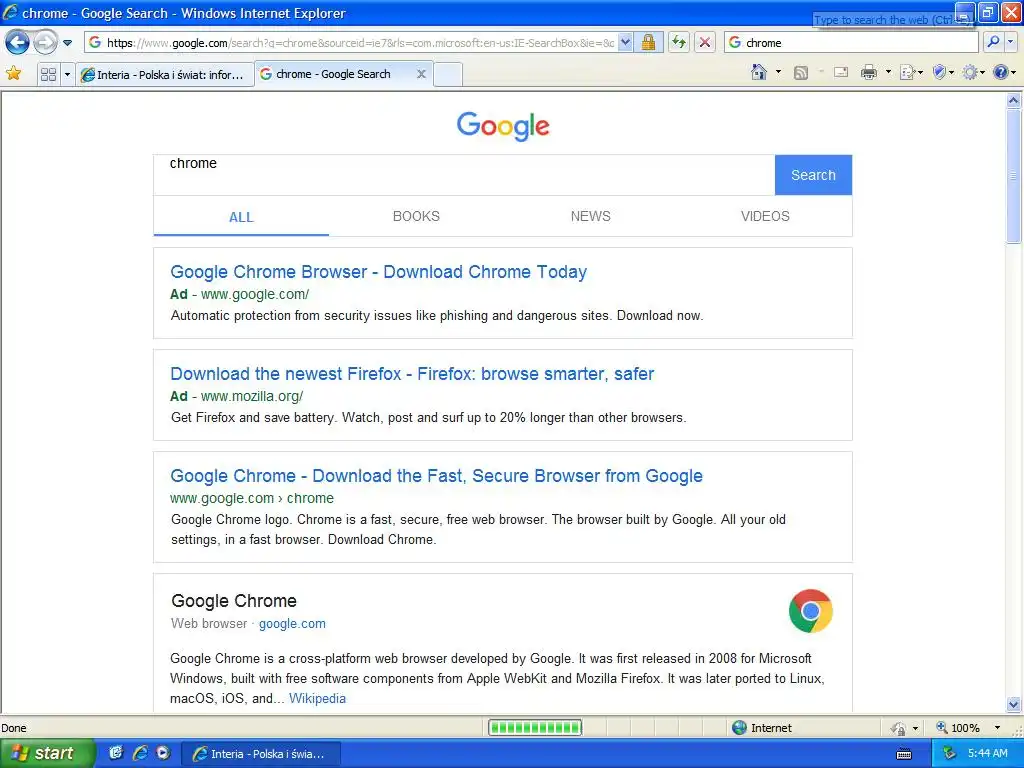Click the browser Back arrow button

[x=17, y=43]
